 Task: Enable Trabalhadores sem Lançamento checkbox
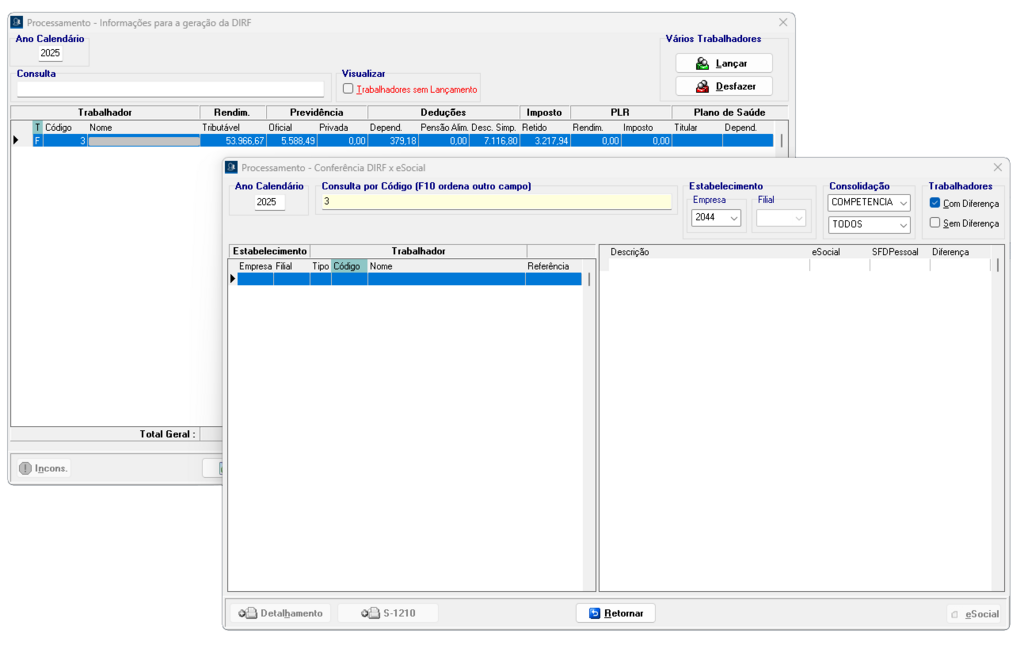coord(348,89)
